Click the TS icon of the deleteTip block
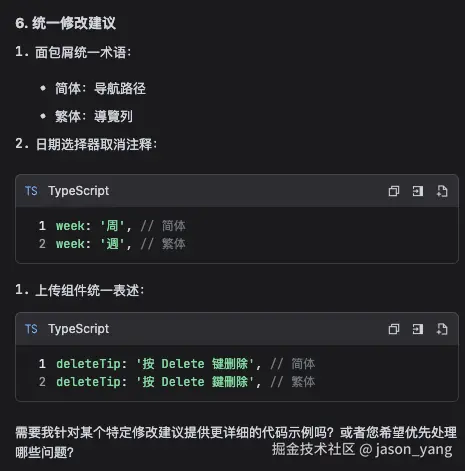The height and width of the screenshot is (471, 465). pyautogui.click(x=31, y=329)
